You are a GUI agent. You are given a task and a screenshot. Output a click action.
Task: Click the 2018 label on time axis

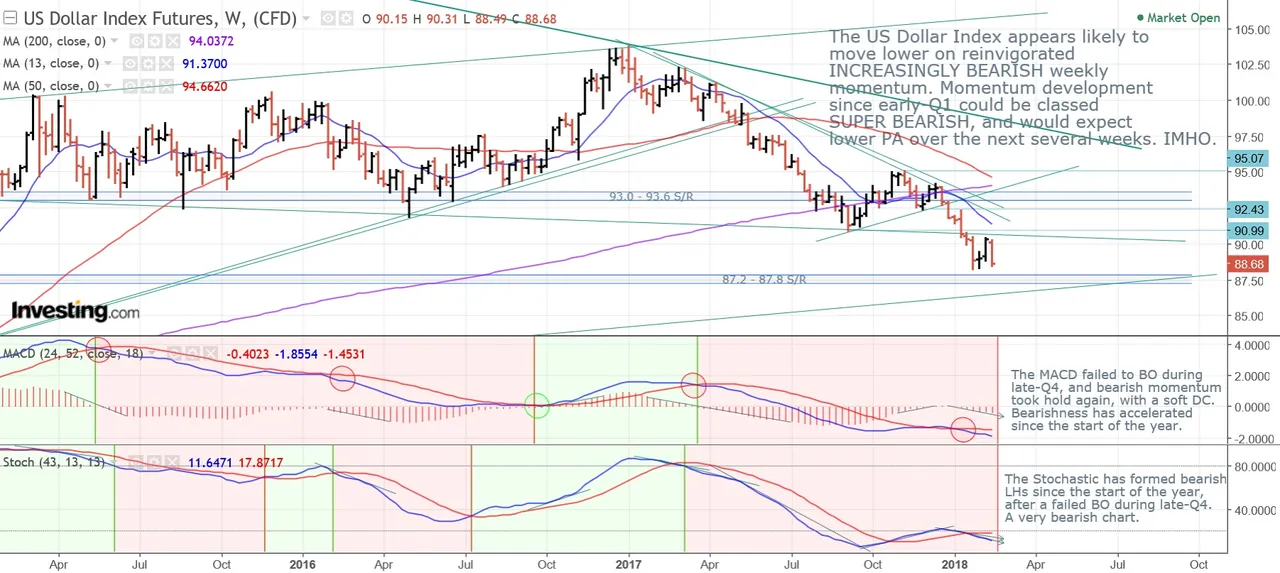coord(954,563)
